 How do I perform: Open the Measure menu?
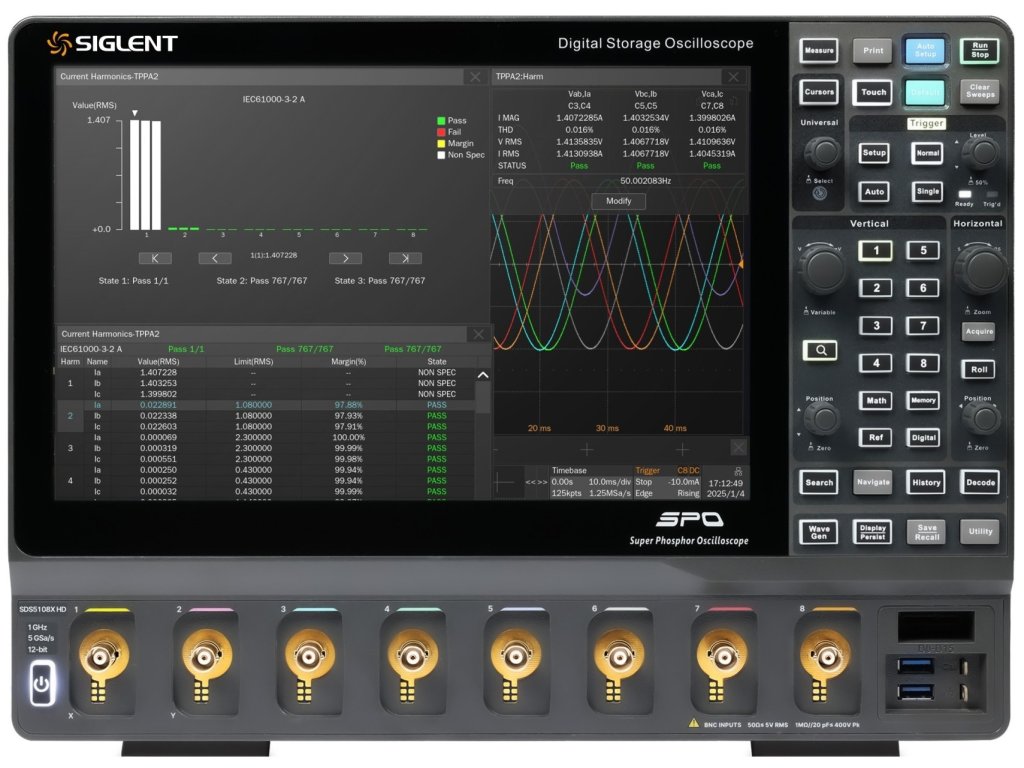(819, 50)
